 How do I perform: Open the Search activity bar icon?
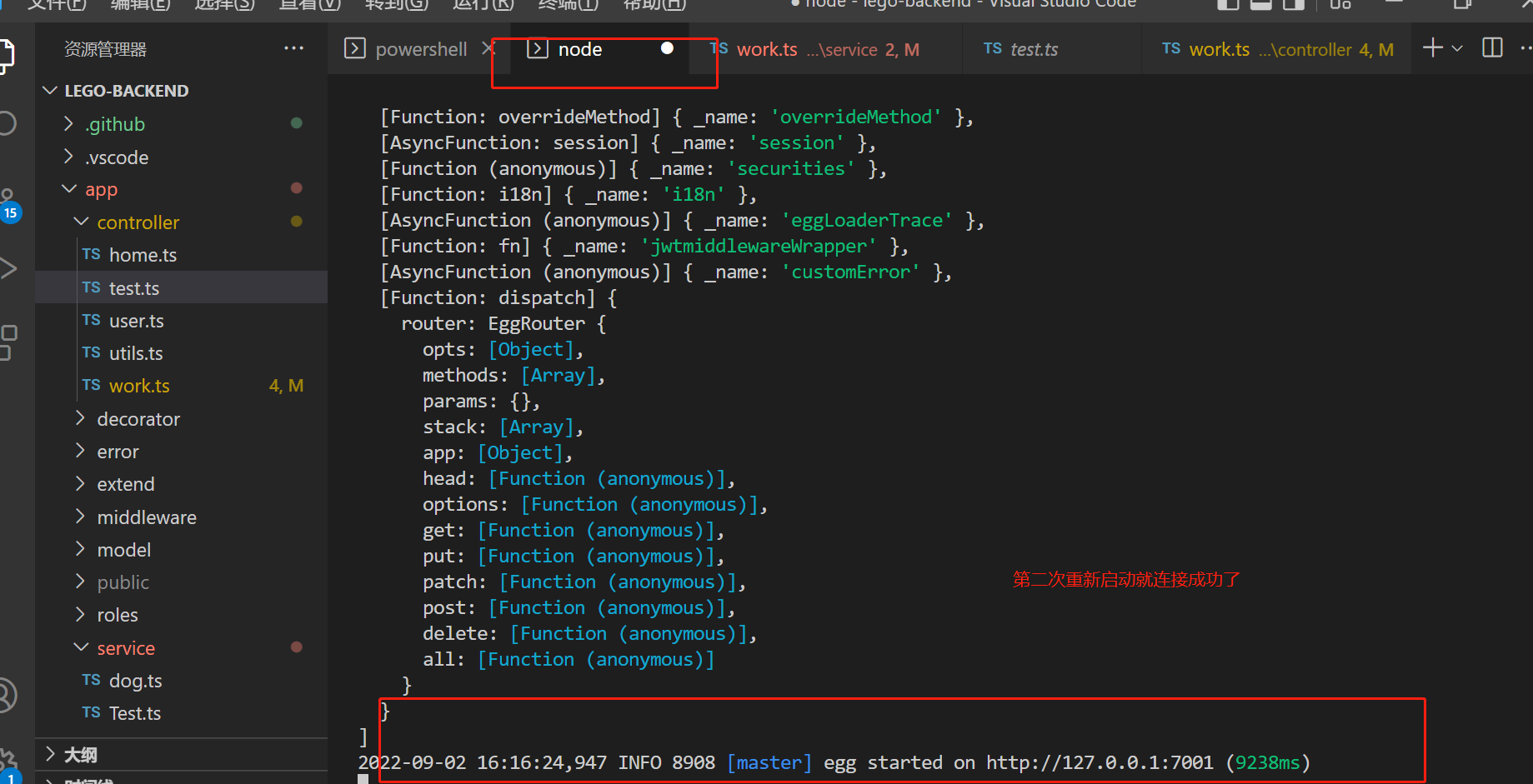point(7,124)
